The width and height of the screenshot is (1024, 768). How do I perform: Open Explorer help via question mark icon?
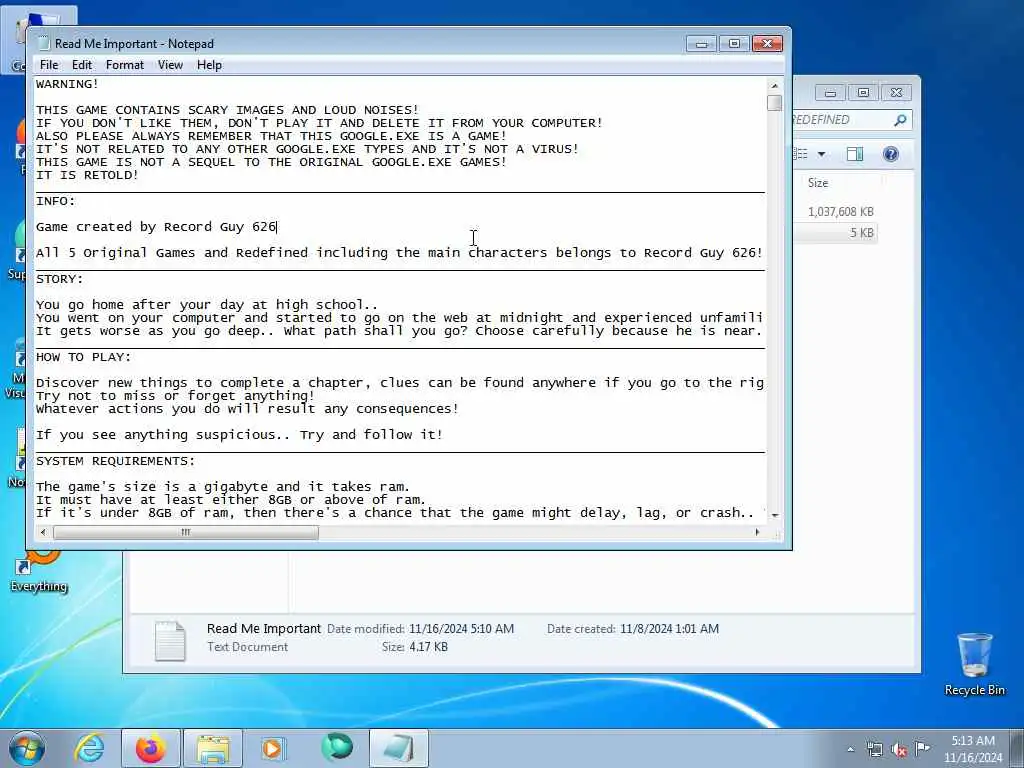point(891,154)
